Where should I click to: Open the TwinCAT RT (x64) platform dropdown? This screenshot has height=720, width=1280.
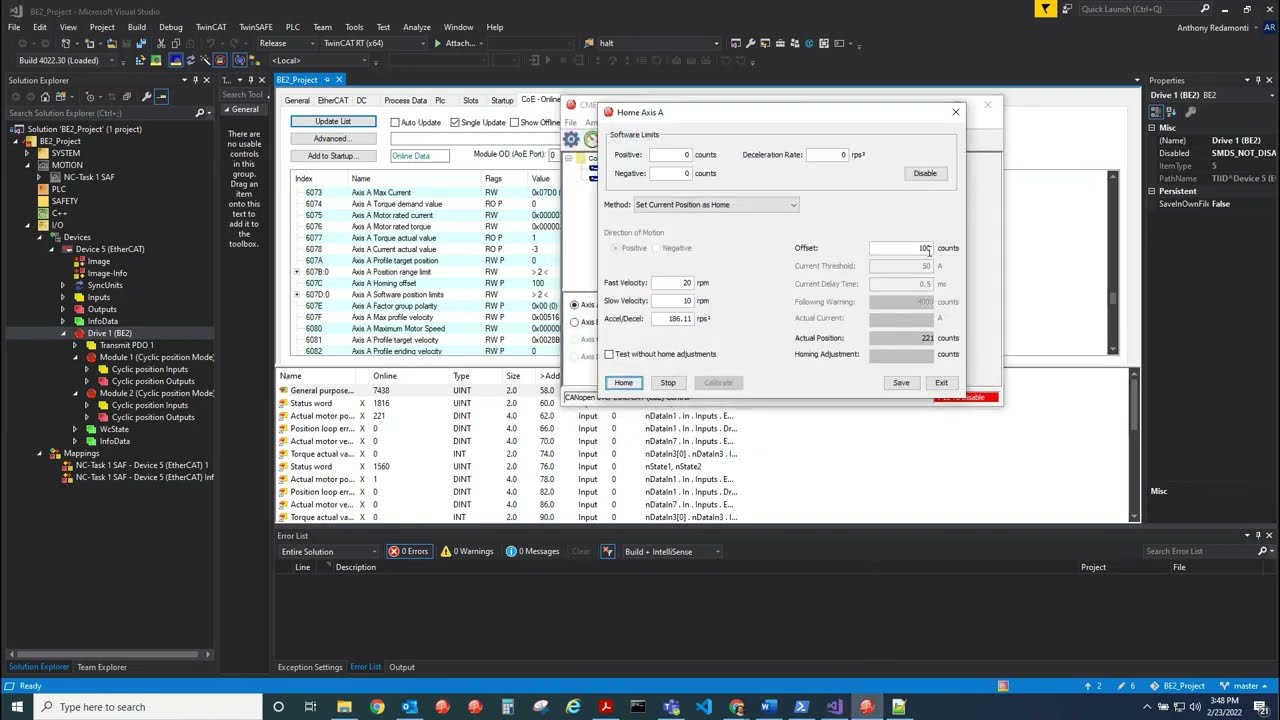[375, 44]
